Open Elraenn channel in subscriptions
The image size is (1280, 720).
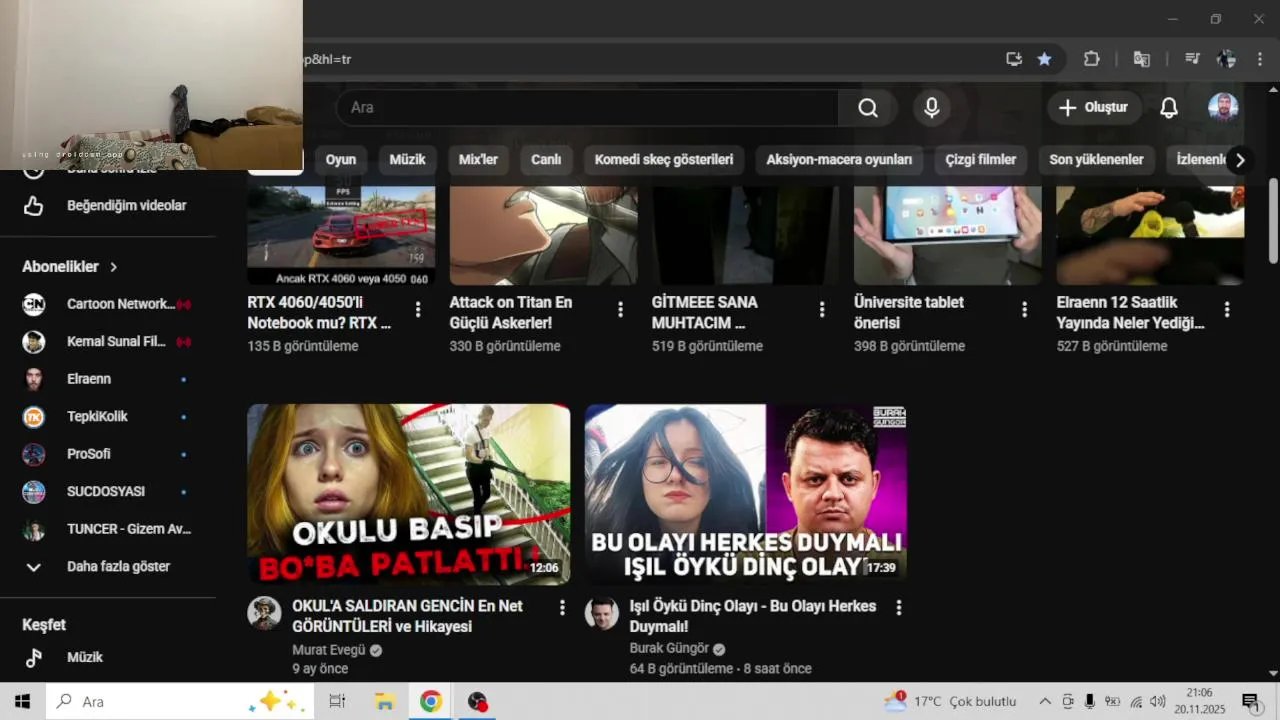click(108, 379)
